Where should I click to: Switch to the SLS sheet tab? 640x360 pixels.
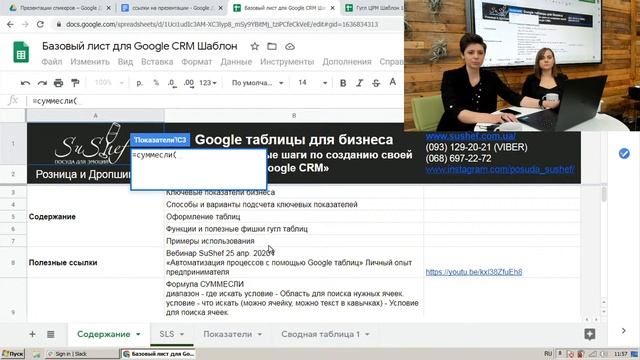pos(167,334)
